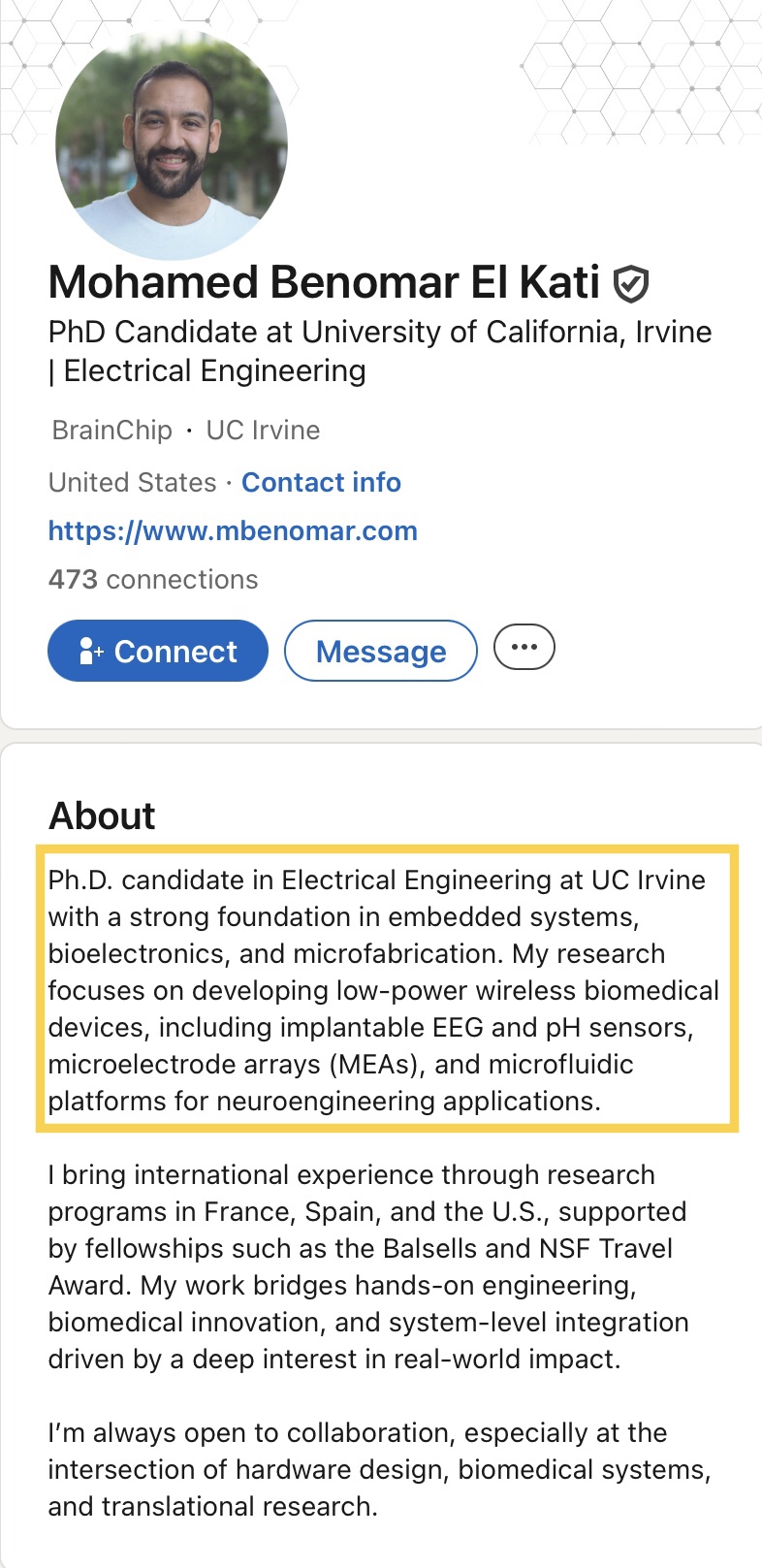
Task: Open the UC Irvine school entry
Action: [x=263, y=430]
